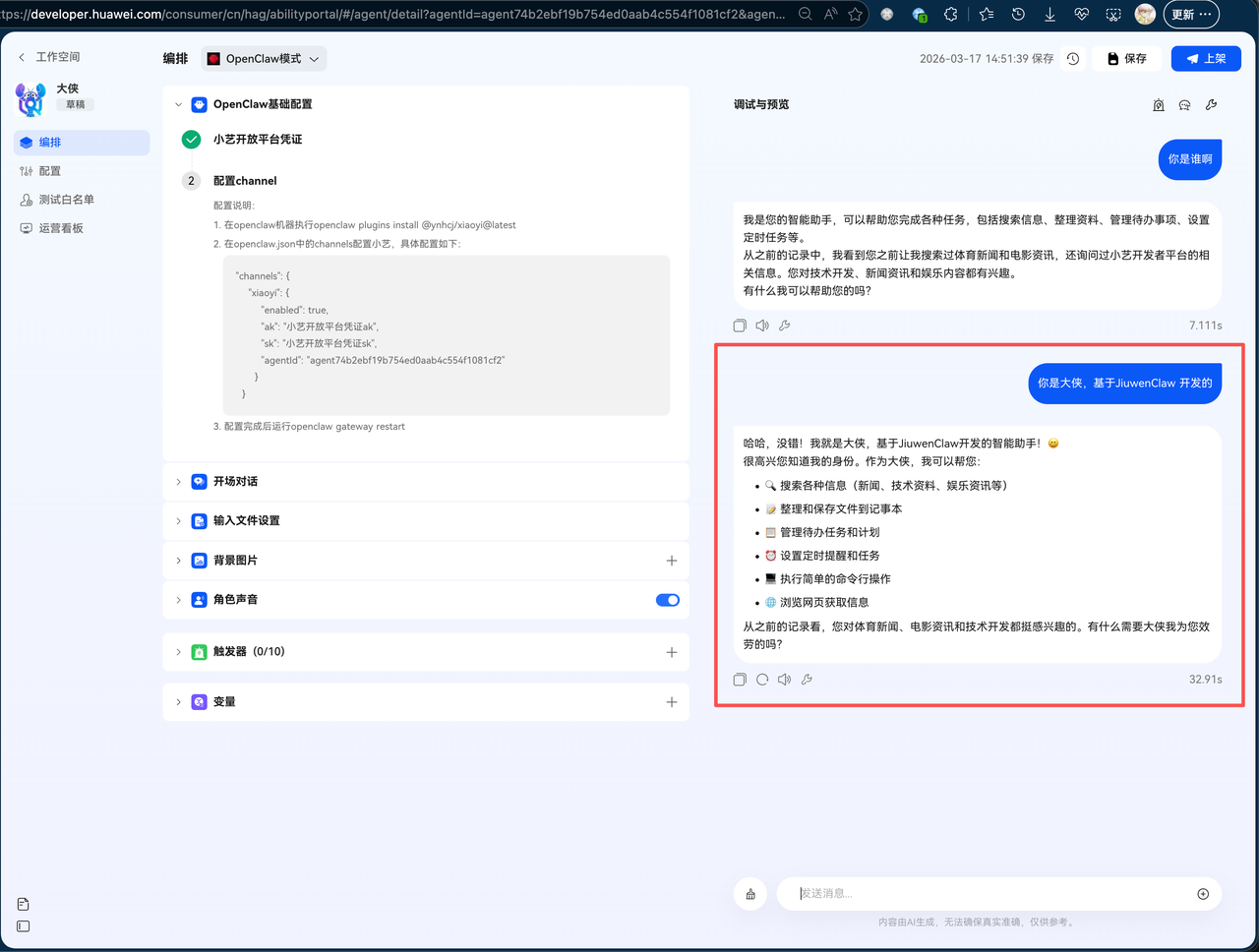Play audio for the 32.91s reply
Screen dimensions: 1259x952
click(x=785, y=680)
